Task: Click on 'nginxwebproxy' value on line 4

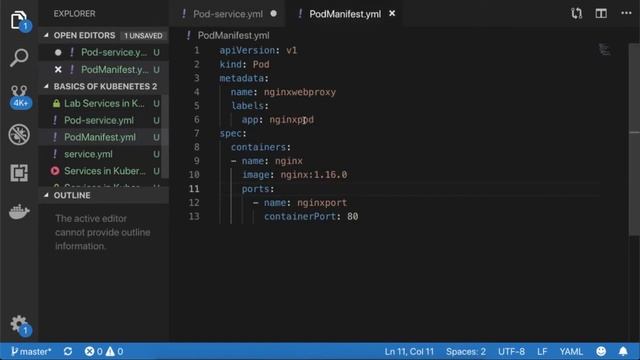Action: pyautogui.click(x=300, y=92)
